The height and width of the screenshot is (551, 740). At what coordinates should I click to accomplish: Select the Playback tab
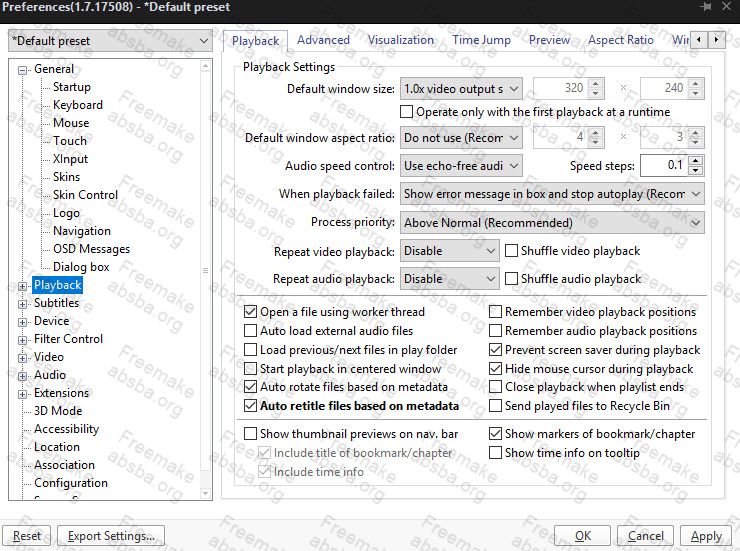[255, 41]
